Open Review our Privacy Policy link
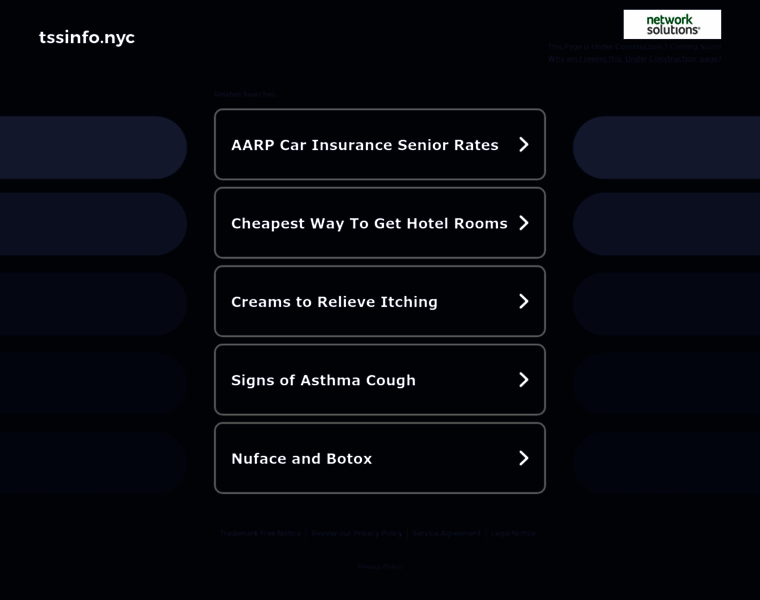760x600 pixels. pyautogui.click(x=356, y=533)
